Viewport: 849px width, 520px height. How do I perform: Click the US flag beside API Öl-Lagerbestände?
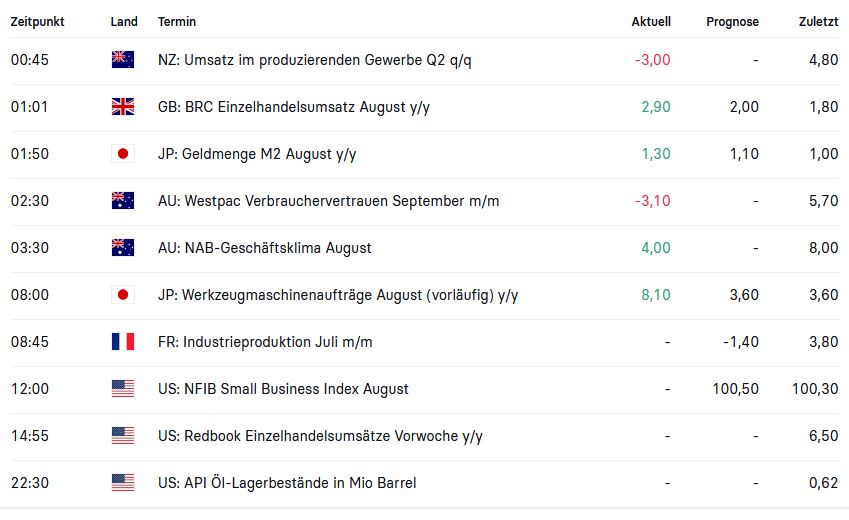122,483
